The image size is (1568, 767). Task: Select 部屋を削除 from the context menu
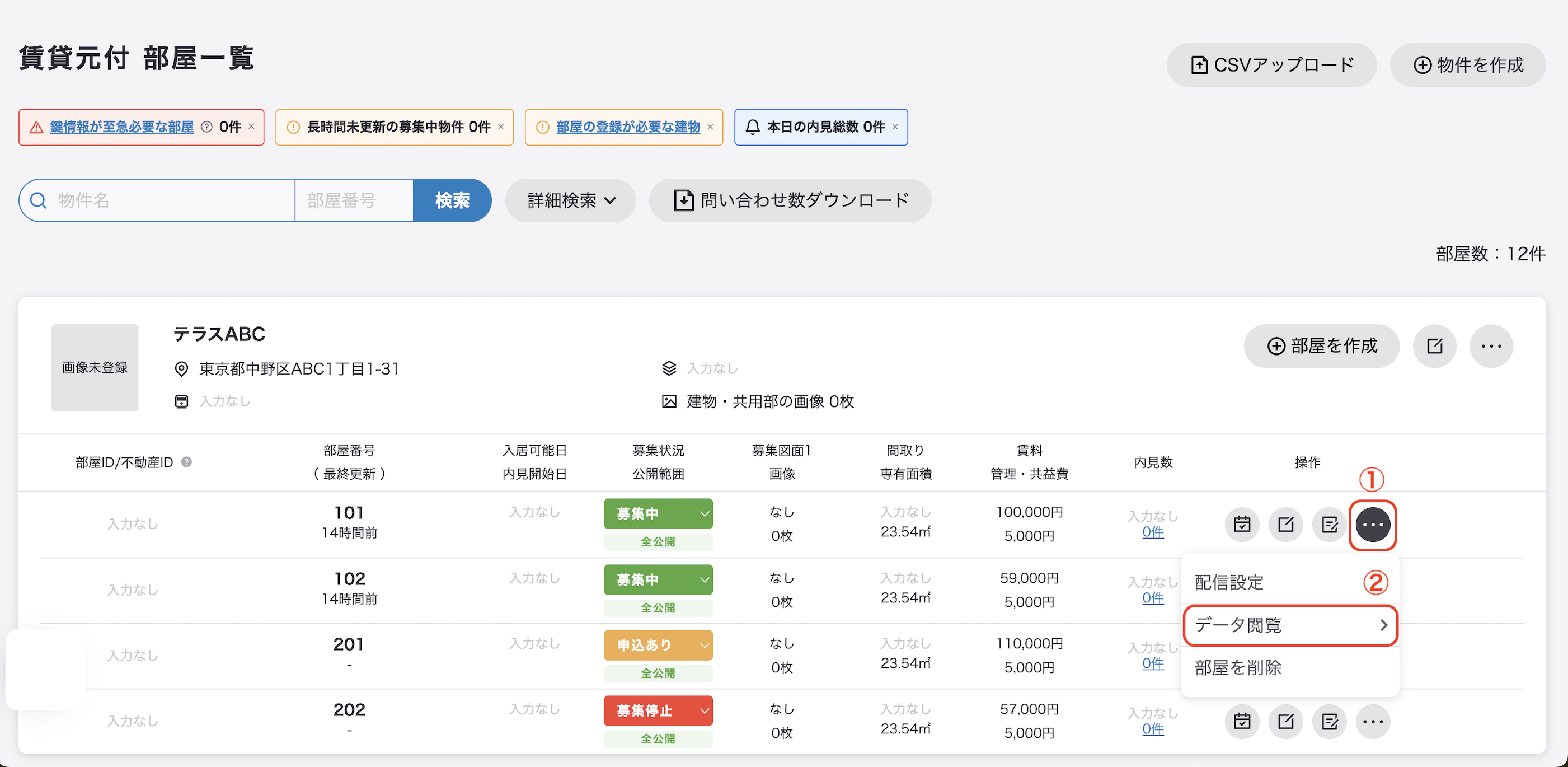click(1290, 668)
